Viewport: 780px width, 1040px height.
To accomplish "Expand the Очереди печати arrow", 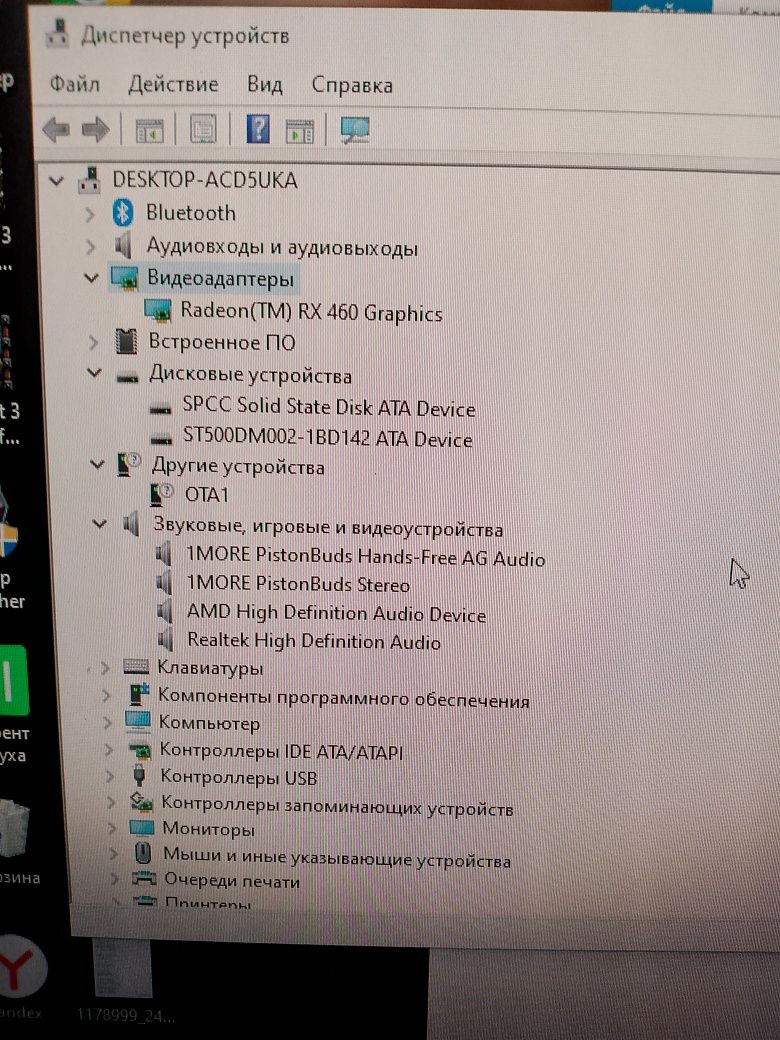I will [x=115, y=879].
